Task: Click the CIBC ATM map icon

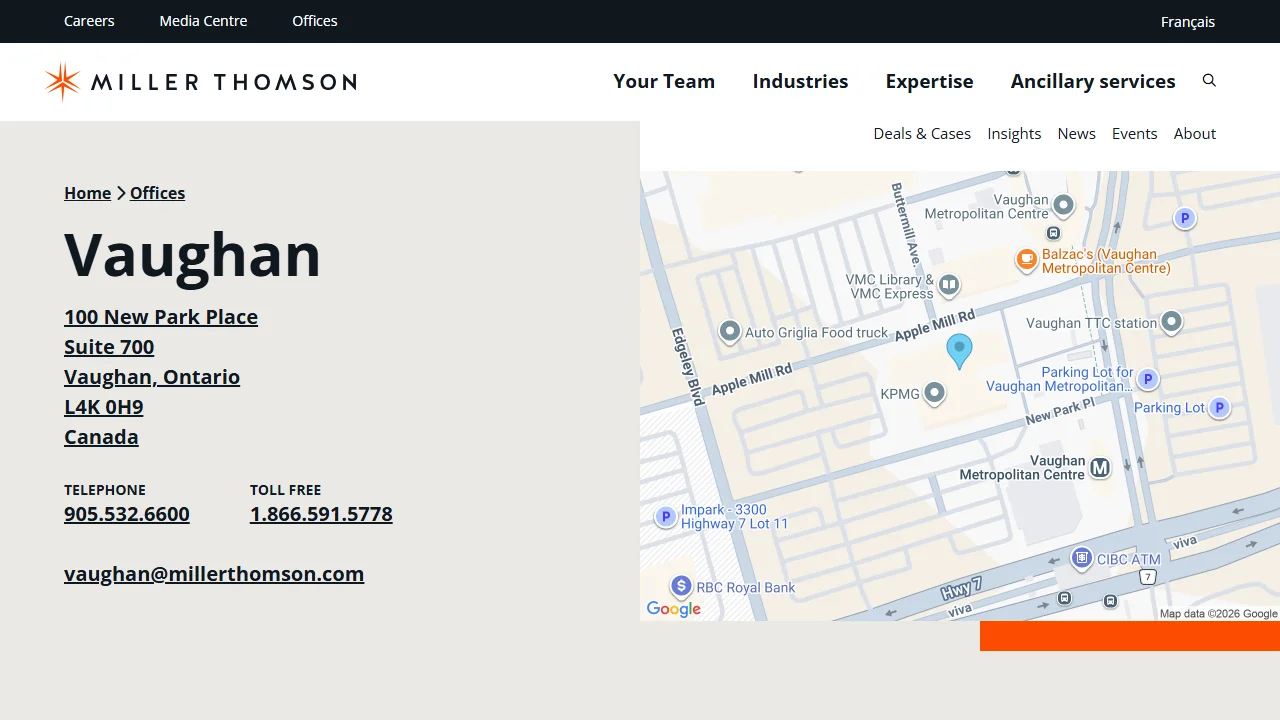Action: (1081, 558)
